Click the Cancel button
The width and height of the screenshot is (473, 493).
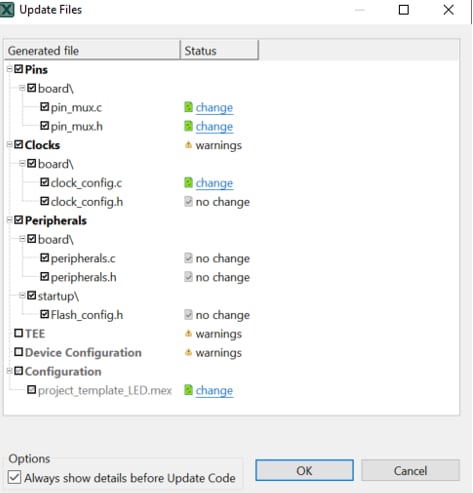tap(410, 470)
